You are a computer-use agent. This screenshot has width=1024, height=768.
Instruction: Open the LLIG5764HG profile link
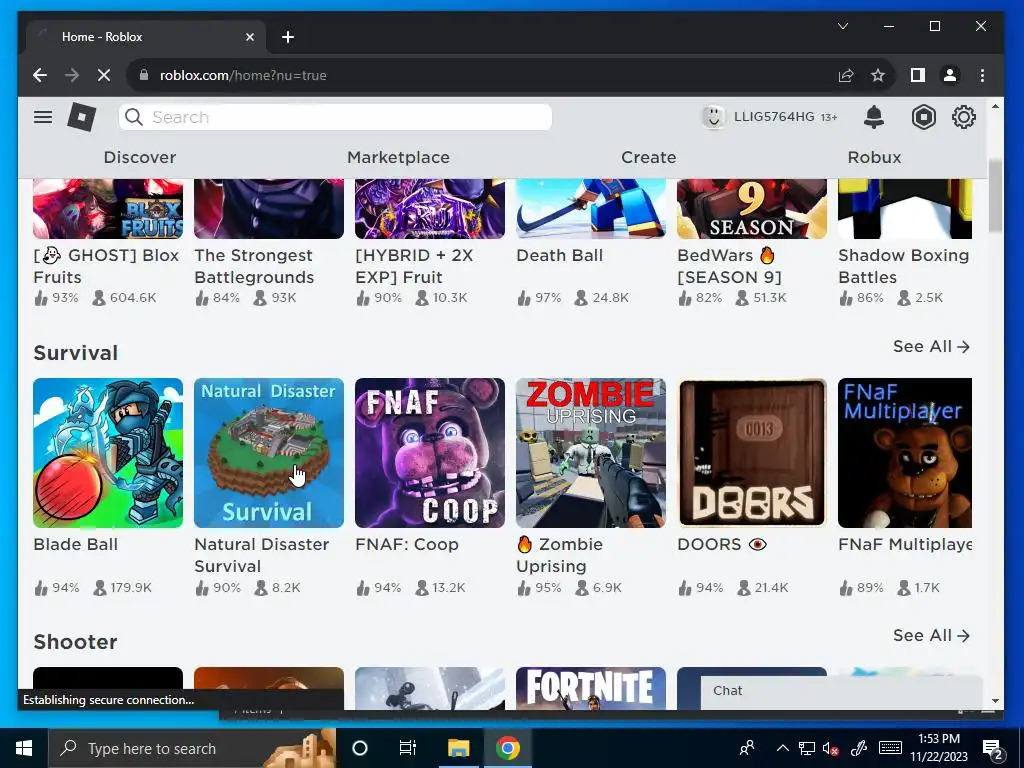coord(774,117)
